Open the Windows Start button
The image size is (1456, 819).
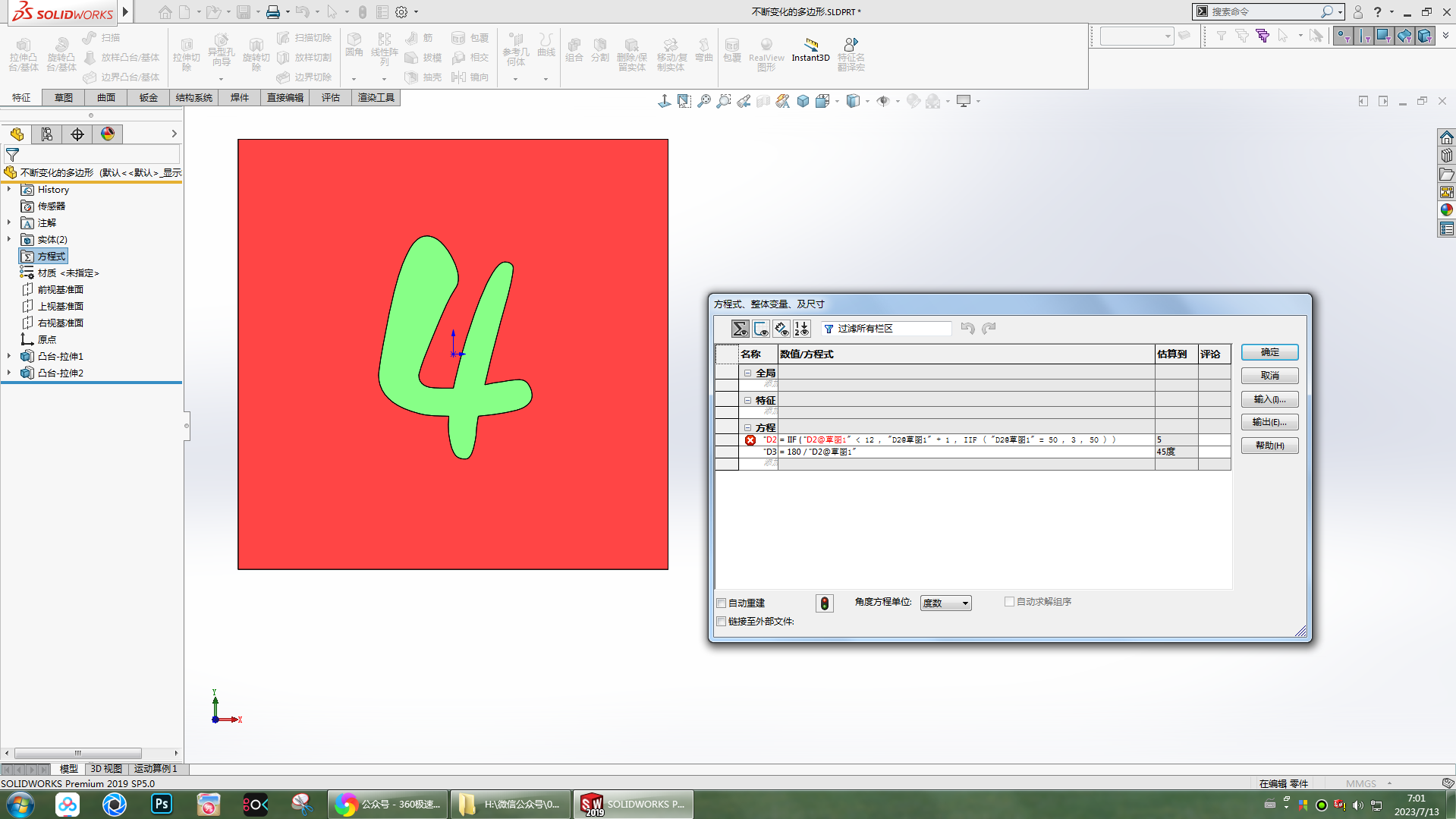20,804
